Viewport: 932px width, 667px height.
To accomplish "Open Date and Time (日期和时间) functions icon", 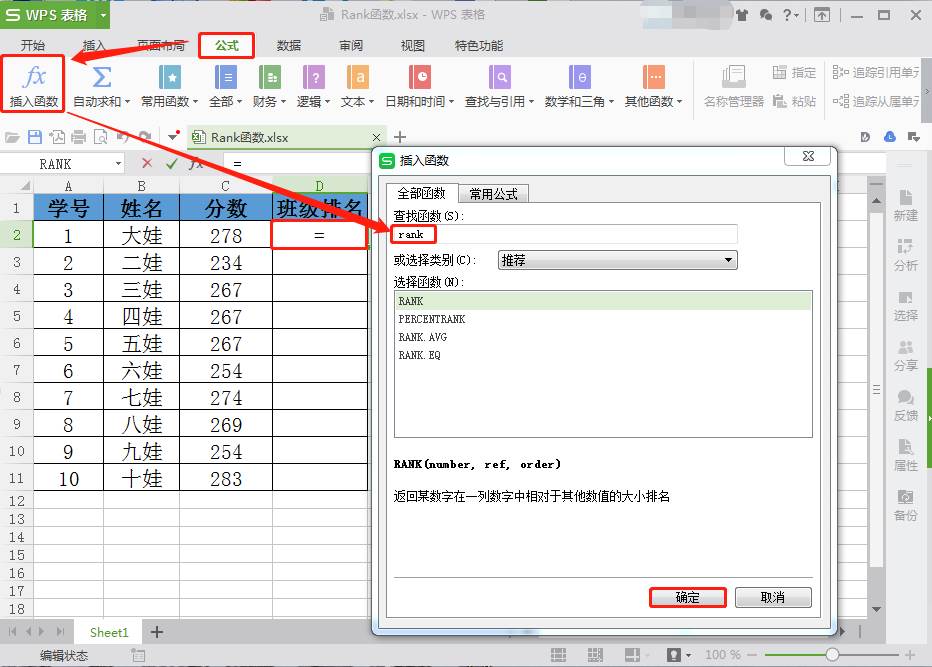I will (x=420, y=77).
